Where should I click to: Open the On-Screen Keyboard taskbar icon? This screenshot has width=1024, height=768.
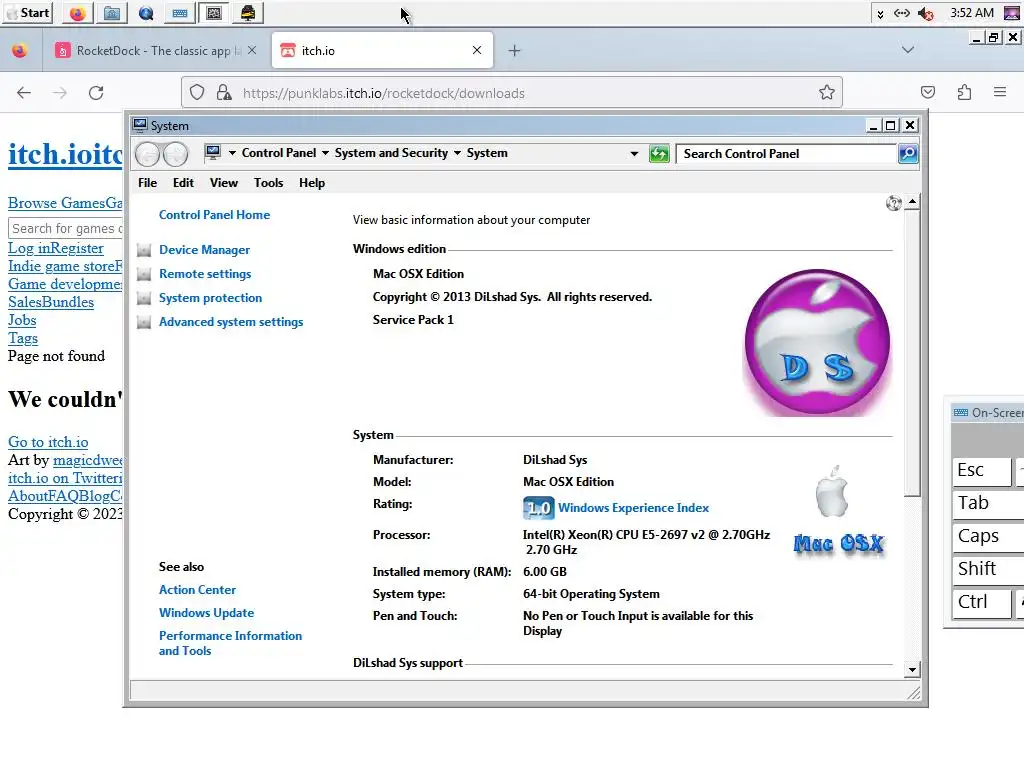180,13
